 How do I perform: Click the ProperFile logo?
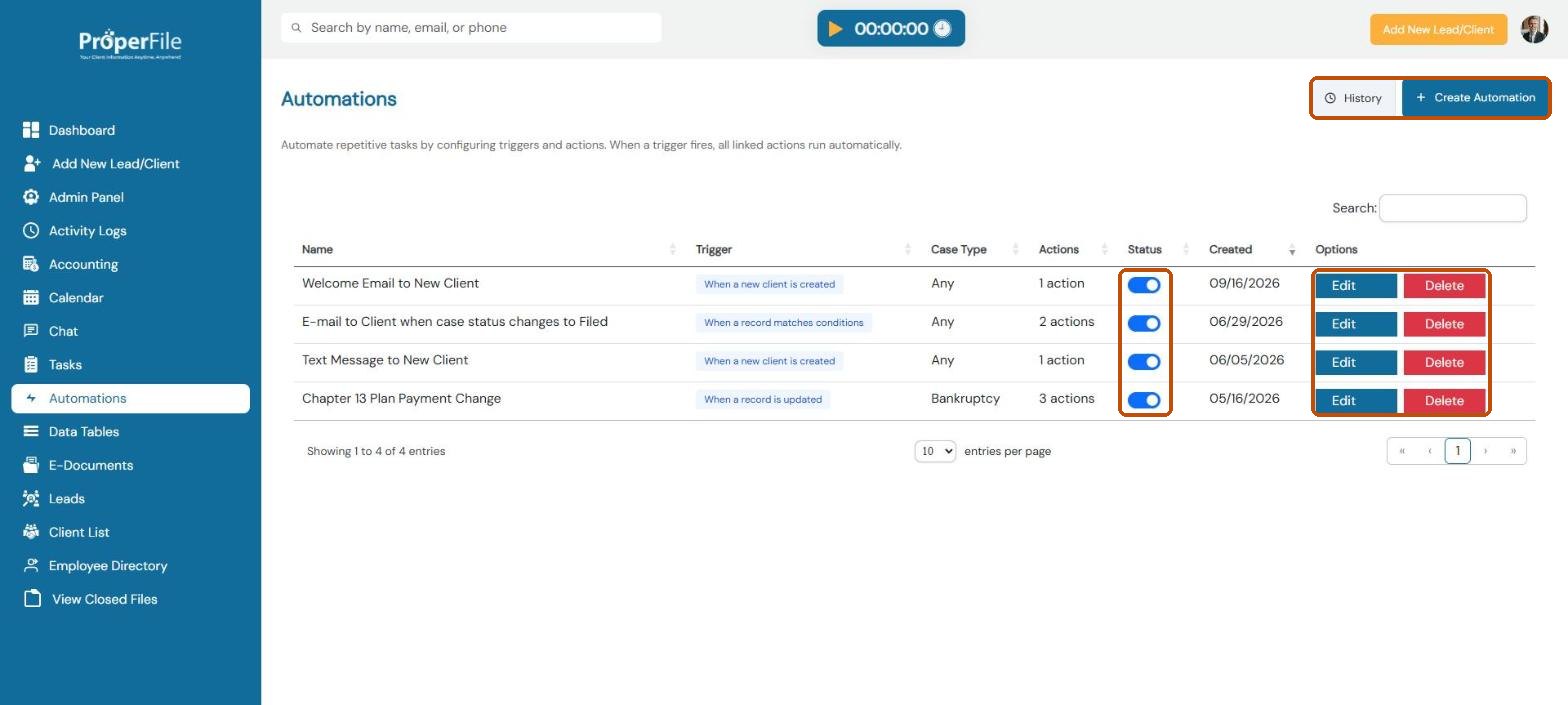[130, 44]
